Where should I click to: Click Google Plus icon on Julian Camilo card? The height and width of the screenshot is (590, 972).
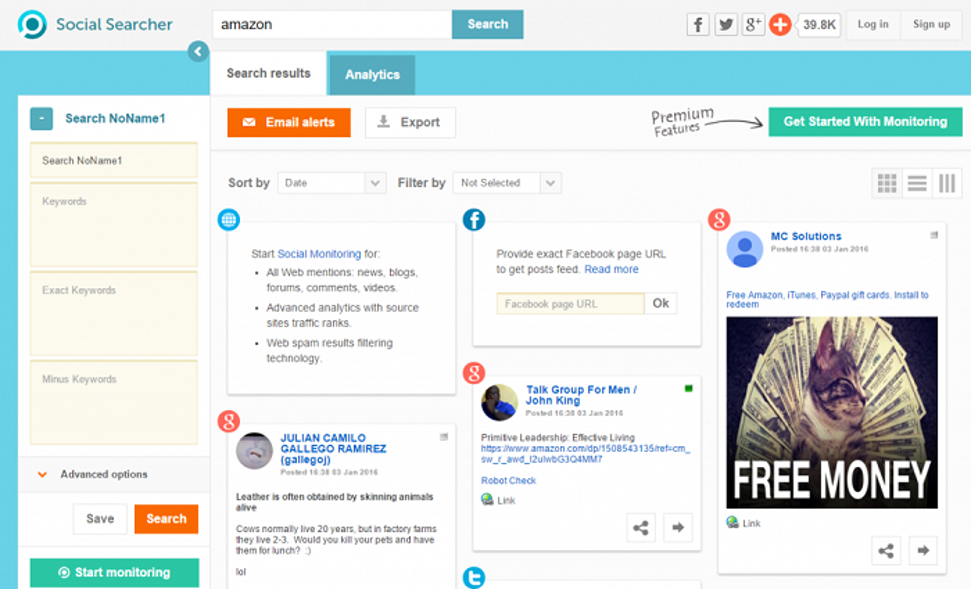tap(229, 421)
